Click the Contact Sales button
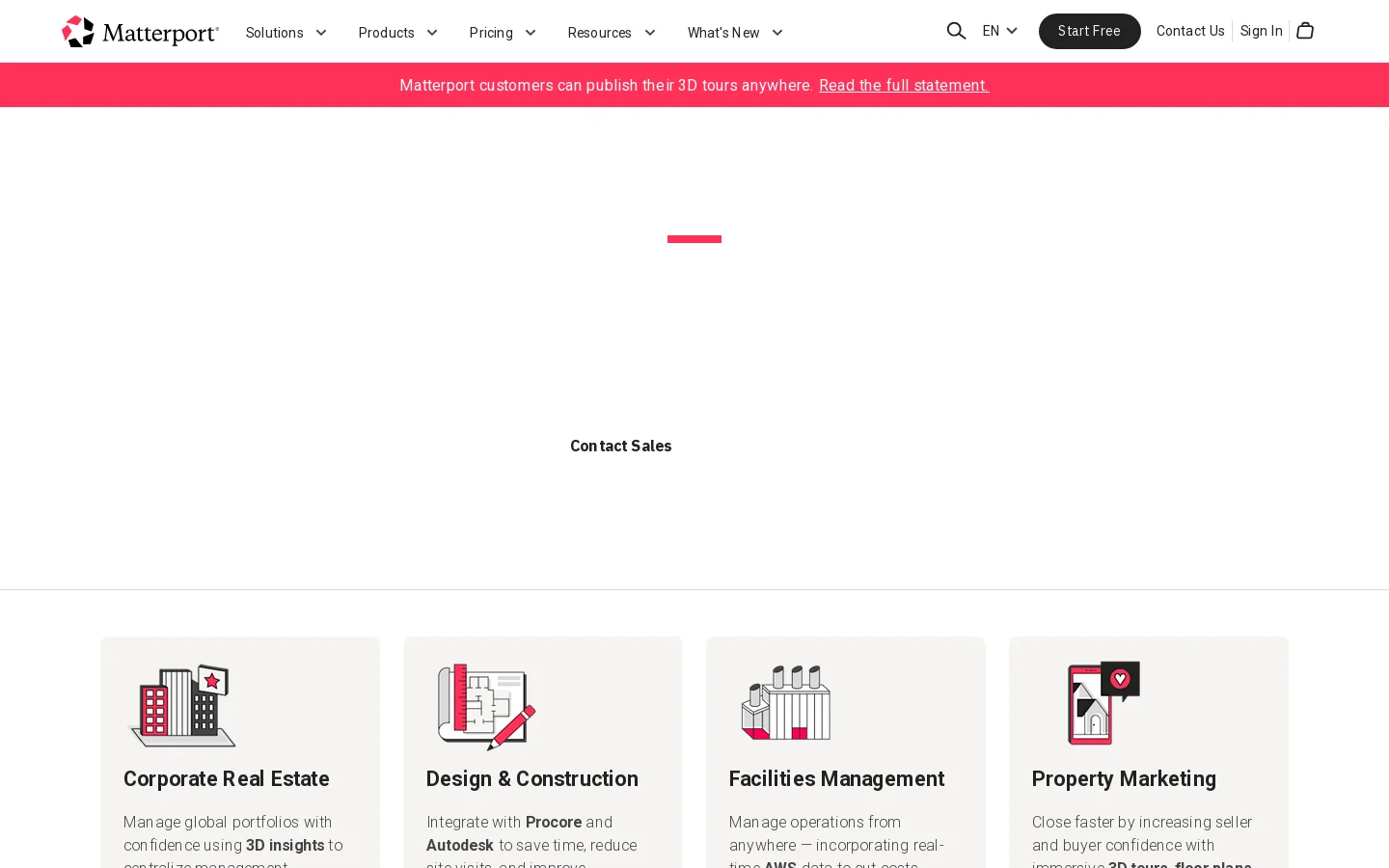Image resolution: width=1389 pixels, height=868 pixels. 621,446
